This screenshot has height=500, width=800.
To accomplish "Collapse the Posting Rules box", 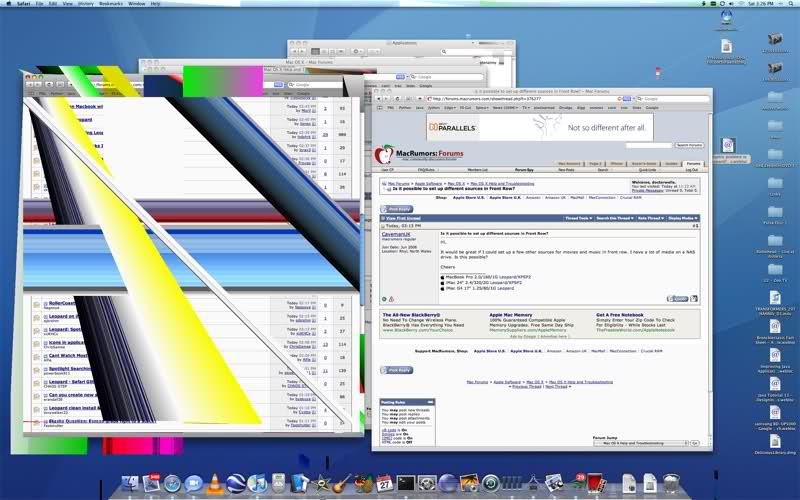I will pos(430,402).
